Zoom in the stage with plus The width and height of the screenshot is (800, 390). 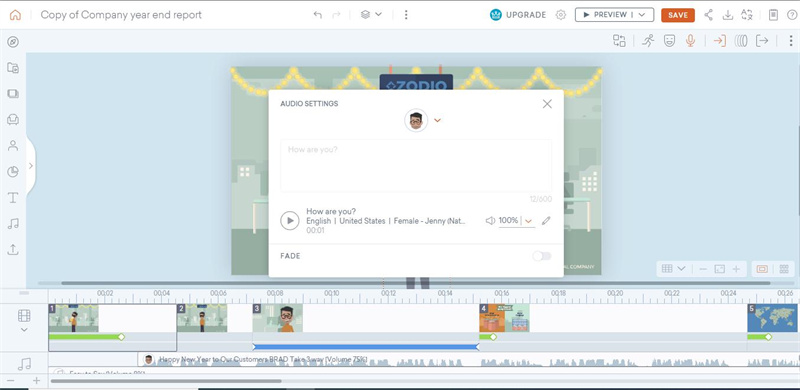[736, 269]
